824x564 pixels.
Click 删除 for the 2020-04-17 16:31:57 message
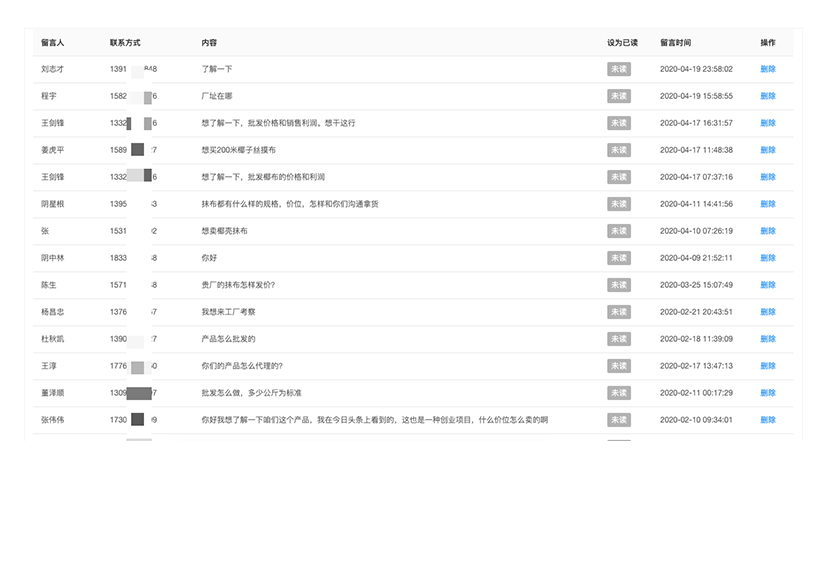click(x=767, y=123)
